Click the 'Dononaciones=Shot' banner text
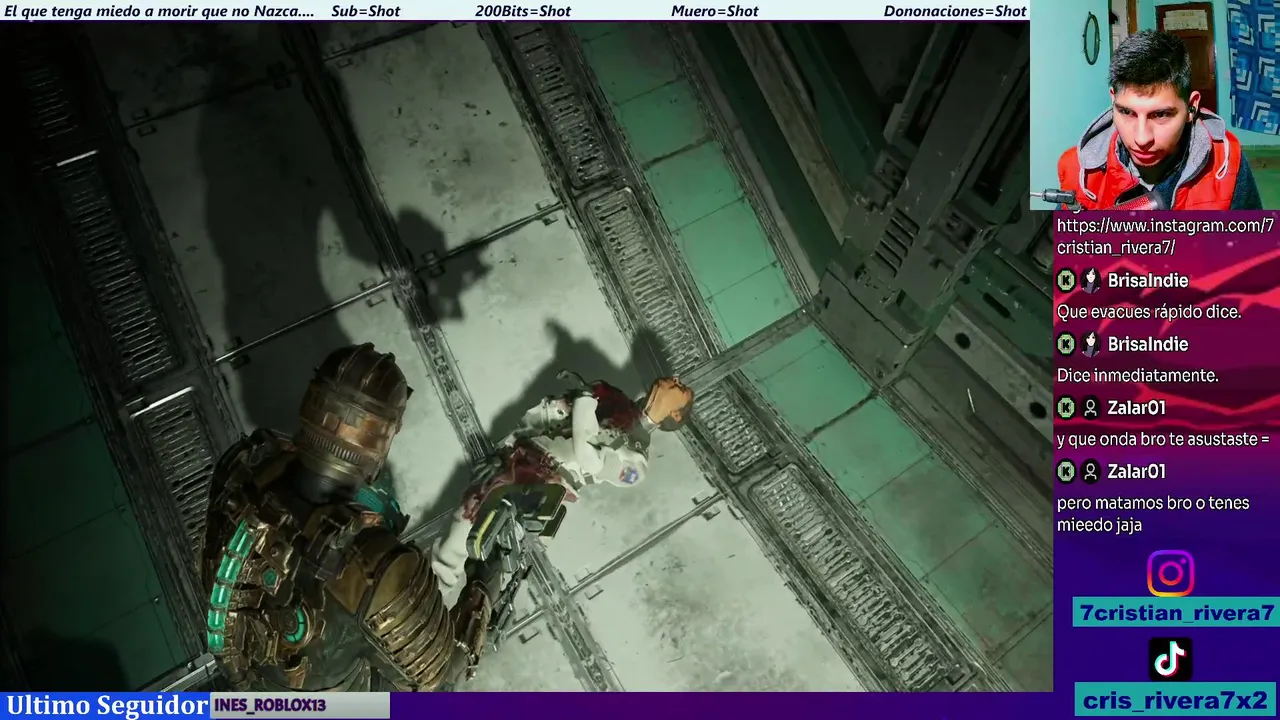Image resolution: width=1280 pixels, height=720 pixels. click(x=955, y=11)
